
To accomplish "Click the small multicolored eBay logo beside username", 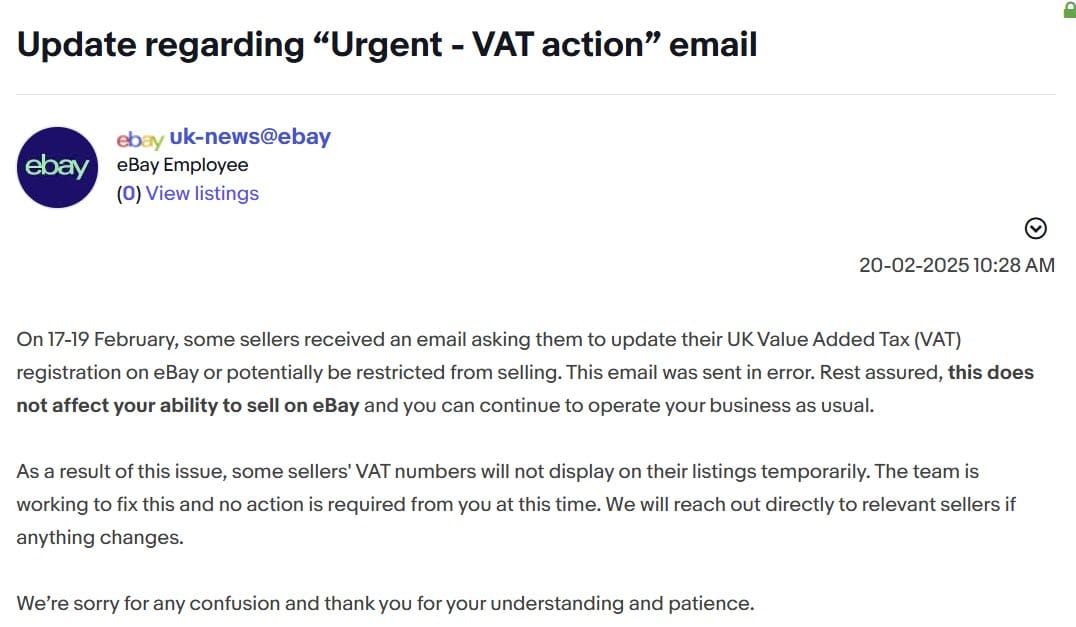I will click(140, 139).
